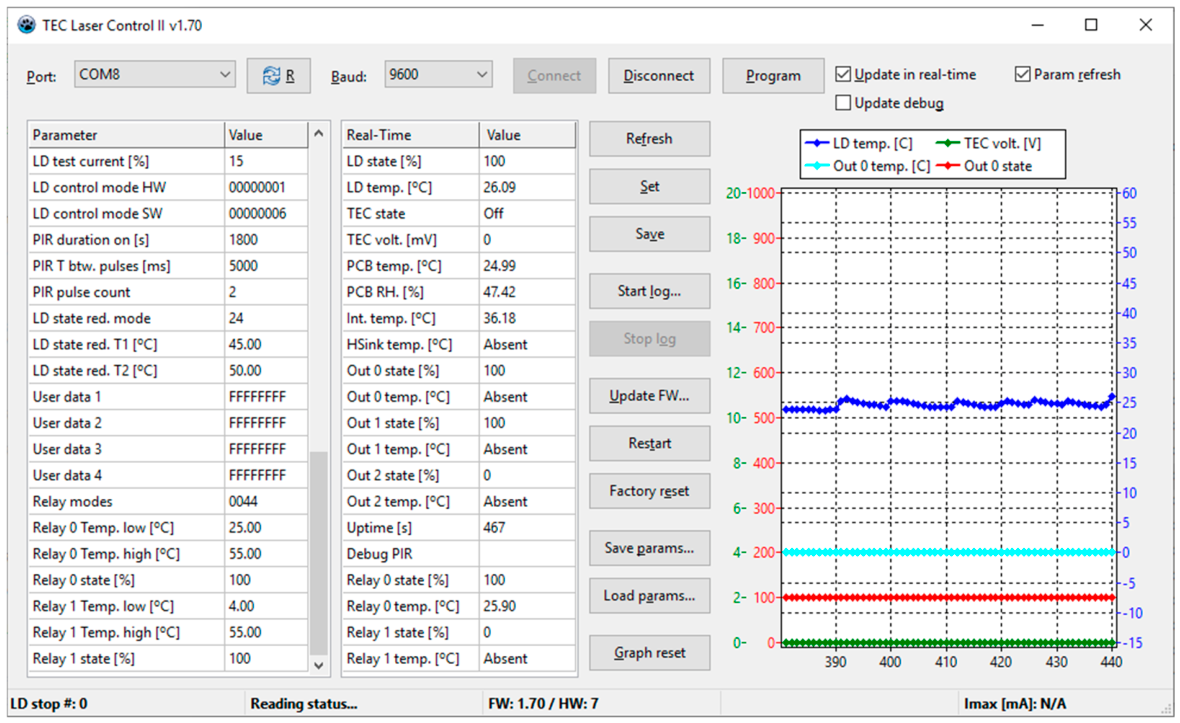Click the TEC volt. green legend marker
This screenshot has height=723, width=1180.
(948, 143)
